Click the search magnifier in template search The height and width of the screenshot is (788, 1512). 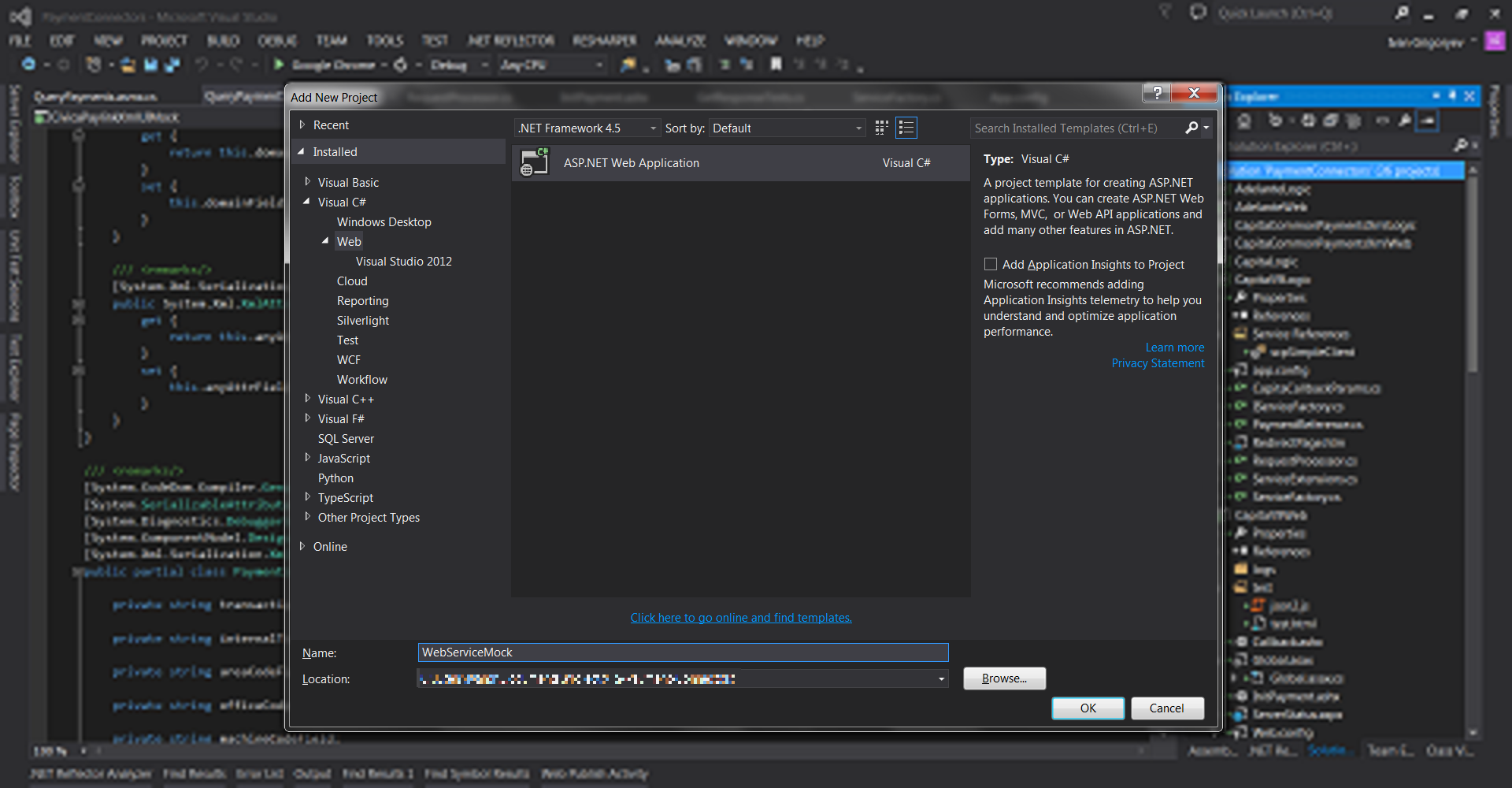[x=1191, y=128]
